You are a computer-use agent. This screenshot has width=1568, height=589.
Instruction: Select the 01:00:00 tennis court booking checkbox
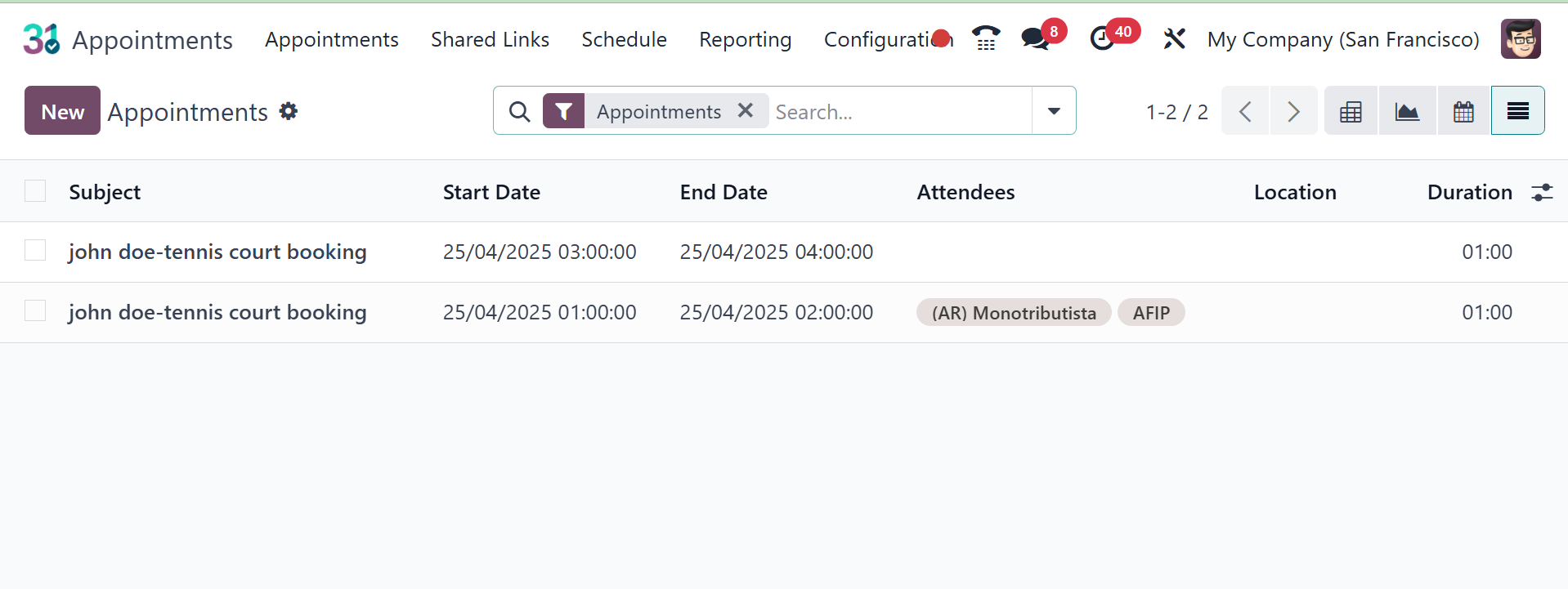[x=35, y=311]
